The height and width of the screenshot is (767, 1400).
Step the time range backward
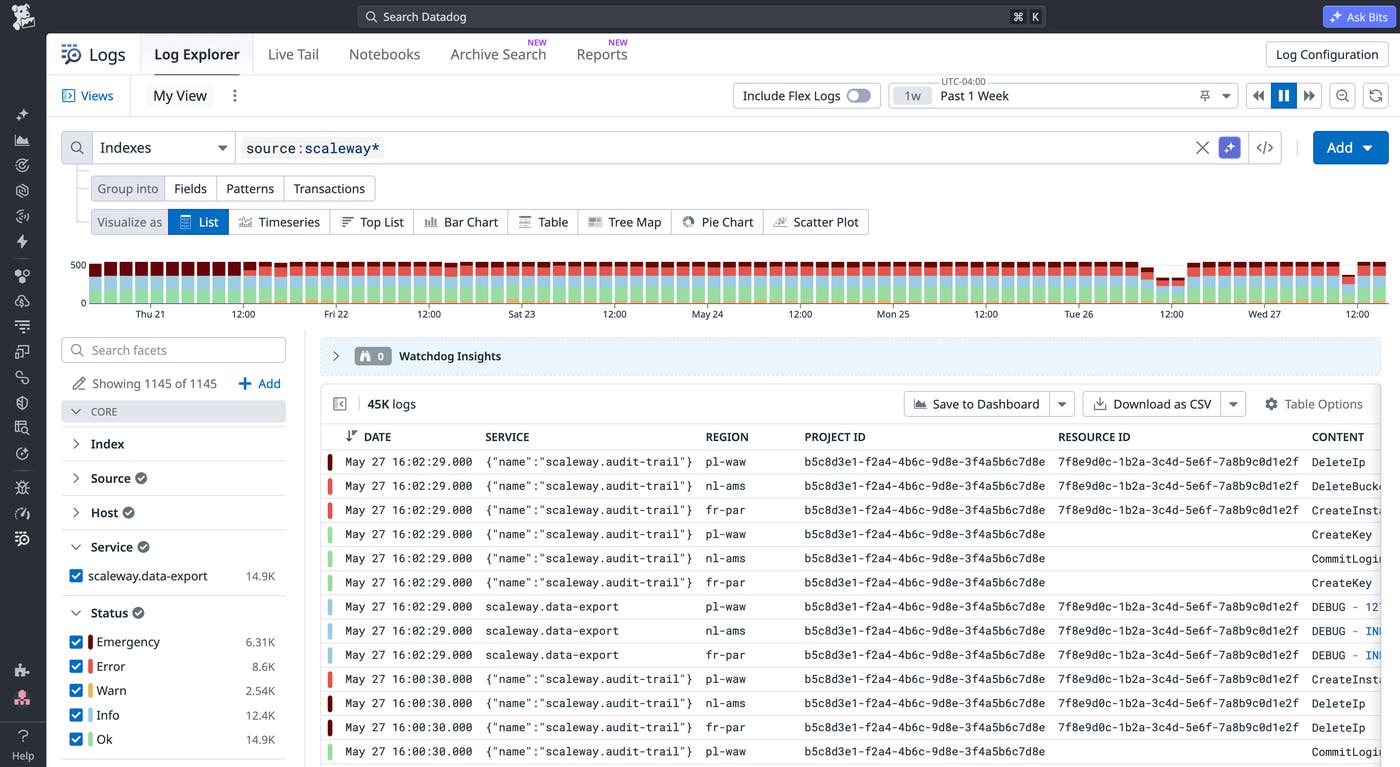[x=1258, y=96]
